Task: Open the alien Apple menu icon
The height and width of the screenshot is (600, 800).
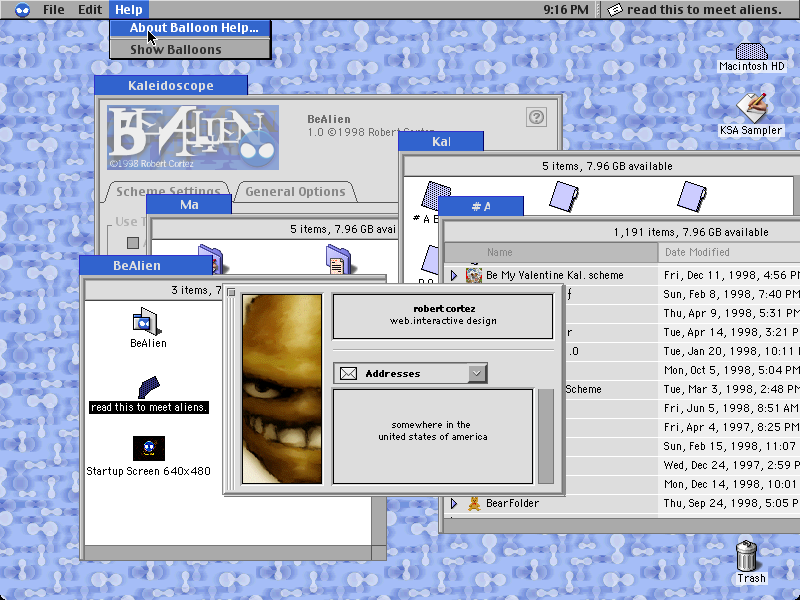Action: pos(22,10)
